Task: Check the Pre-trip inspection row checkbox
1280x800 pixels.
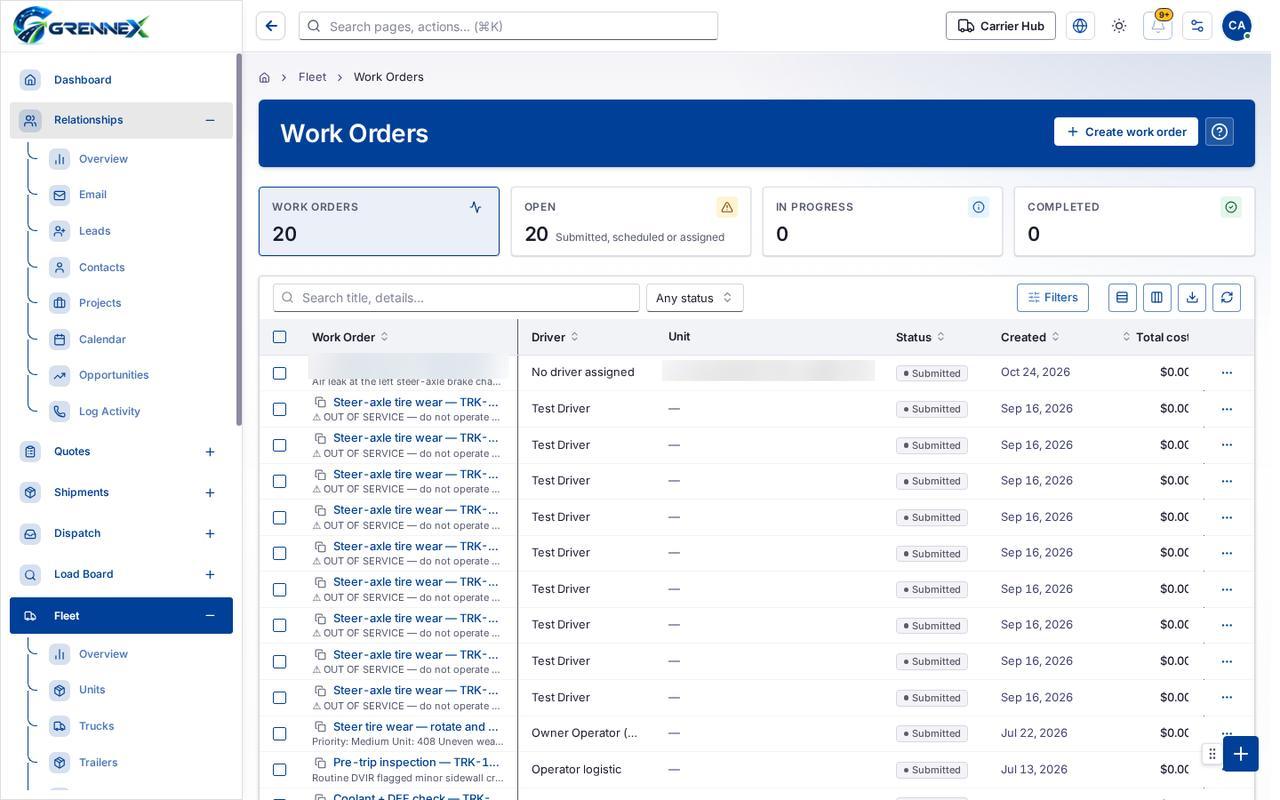Action: [280, 769]
